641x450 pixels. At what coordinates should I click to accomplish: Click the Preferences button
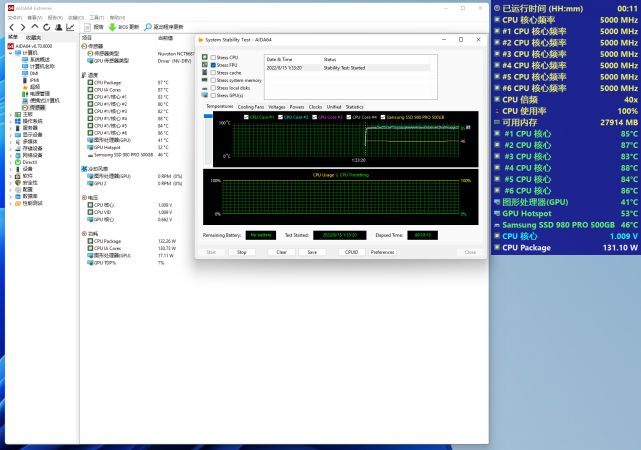382,252
